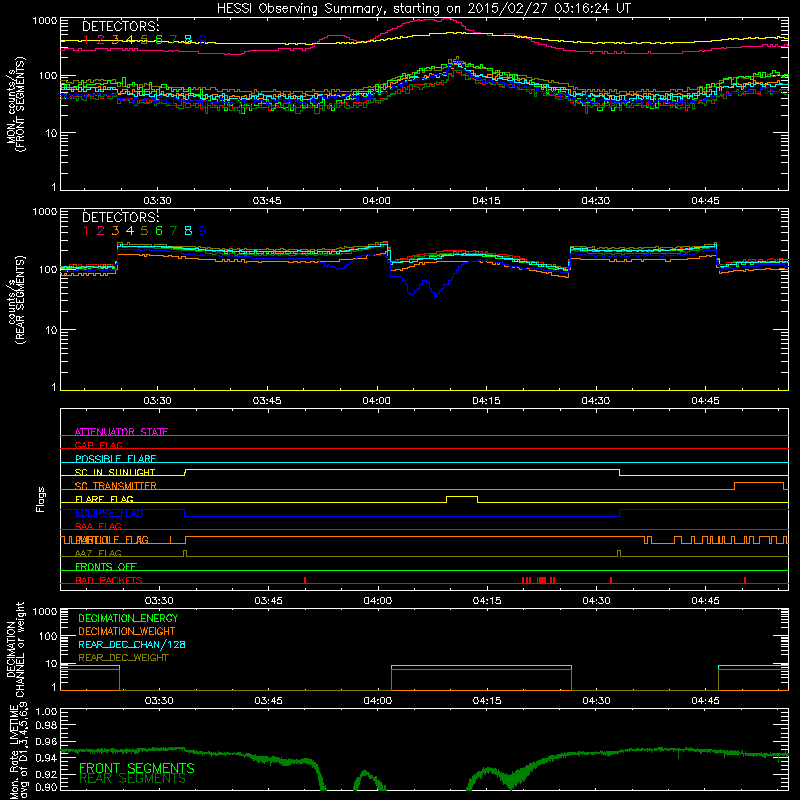Click the POSSIBLE FLARE flag label
Viewport: 800px width, 800px height.
pos(115,459)
